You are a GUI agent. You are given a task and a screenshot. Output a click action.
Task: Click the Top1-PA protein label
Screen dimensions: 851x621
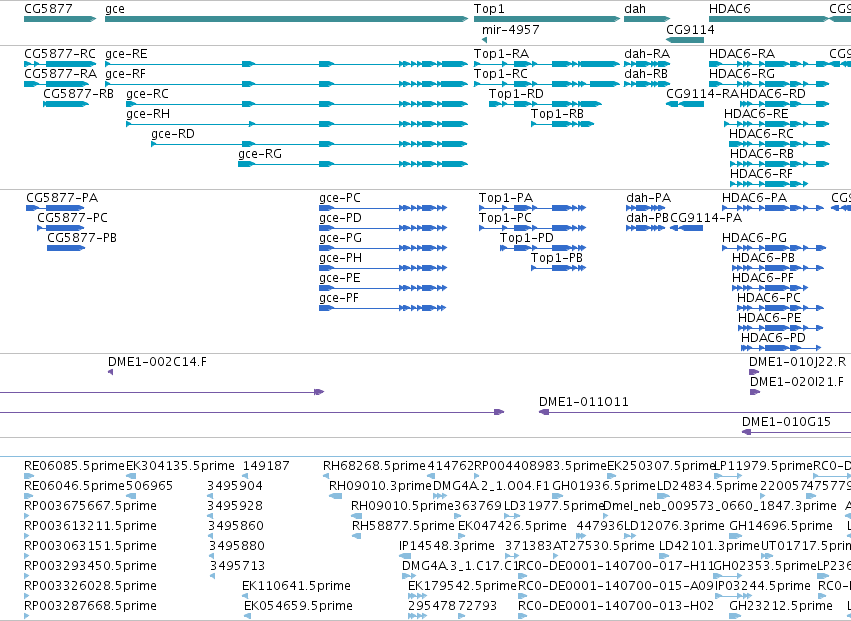pyautogui.click(x=506, y=198)
